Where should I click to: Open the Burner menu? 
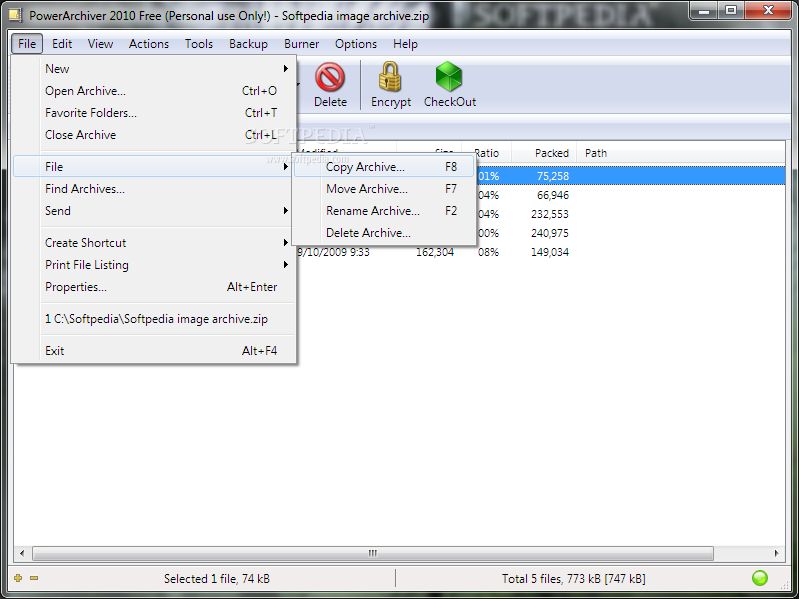point(301,44)
